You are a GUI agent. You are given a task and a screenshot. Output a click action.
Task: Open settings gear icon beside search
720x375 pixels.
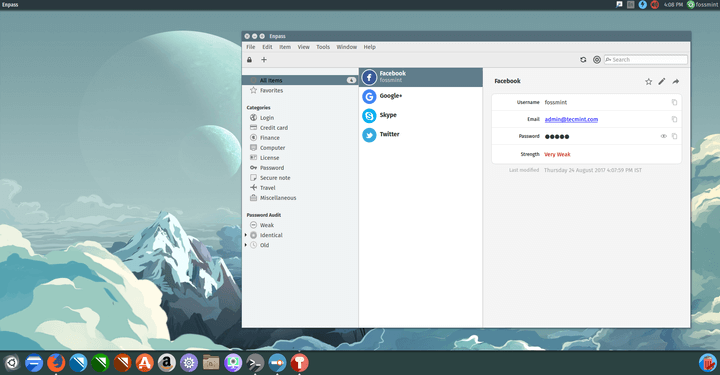coord(597,60)
